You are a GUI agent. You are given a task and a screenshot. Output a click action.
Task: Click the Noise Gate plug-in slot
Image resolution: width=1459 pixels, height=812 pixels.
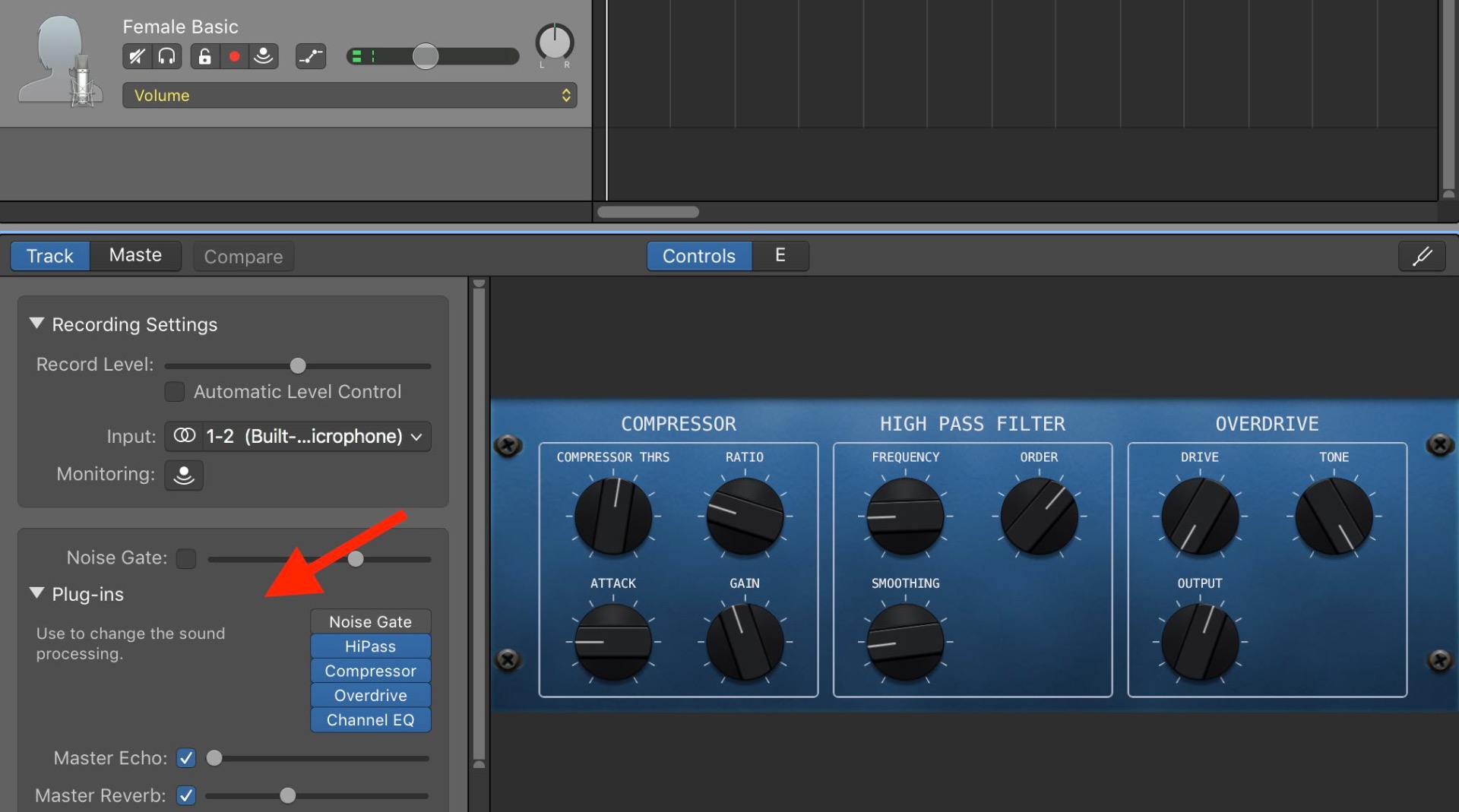[371, 621]
